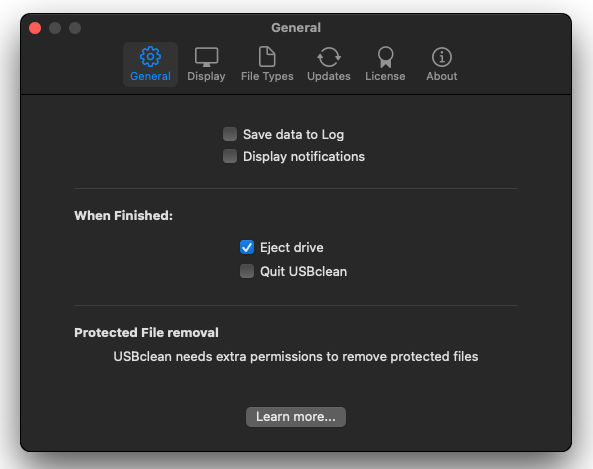
Task: Open the Updates refresh arrows icon
Action: coord(329,57)
